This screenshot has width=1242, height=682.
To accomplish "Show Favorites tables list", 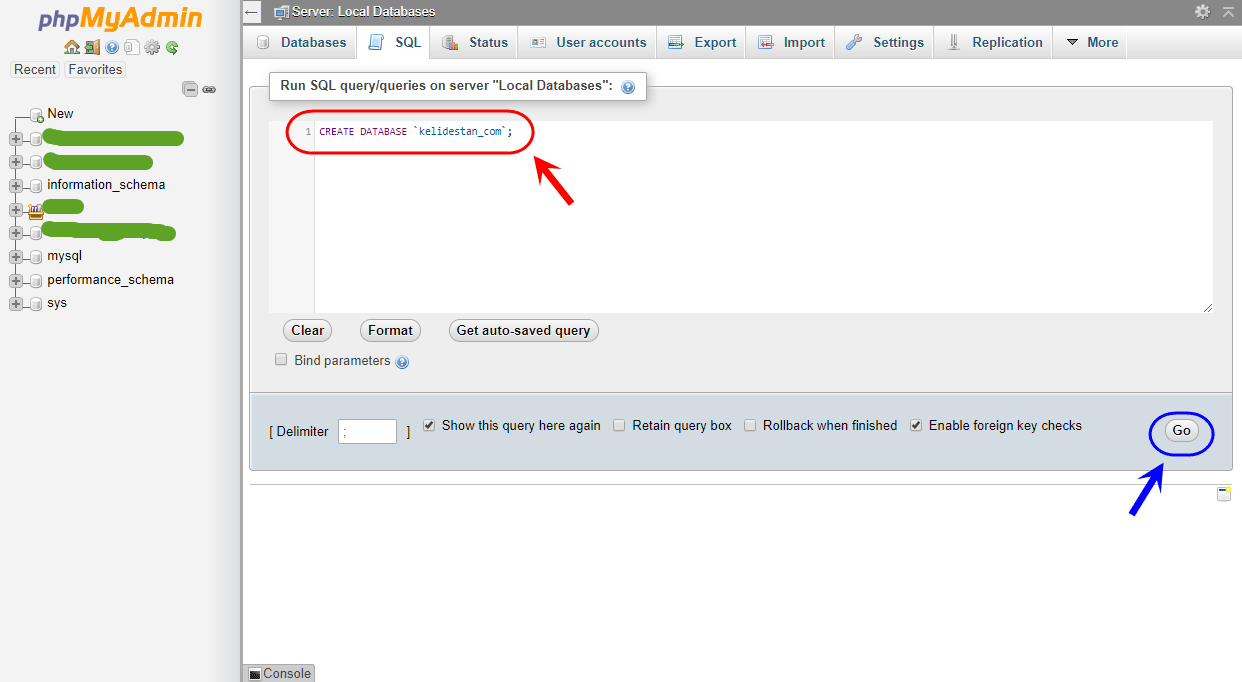I will pos(95,70).
